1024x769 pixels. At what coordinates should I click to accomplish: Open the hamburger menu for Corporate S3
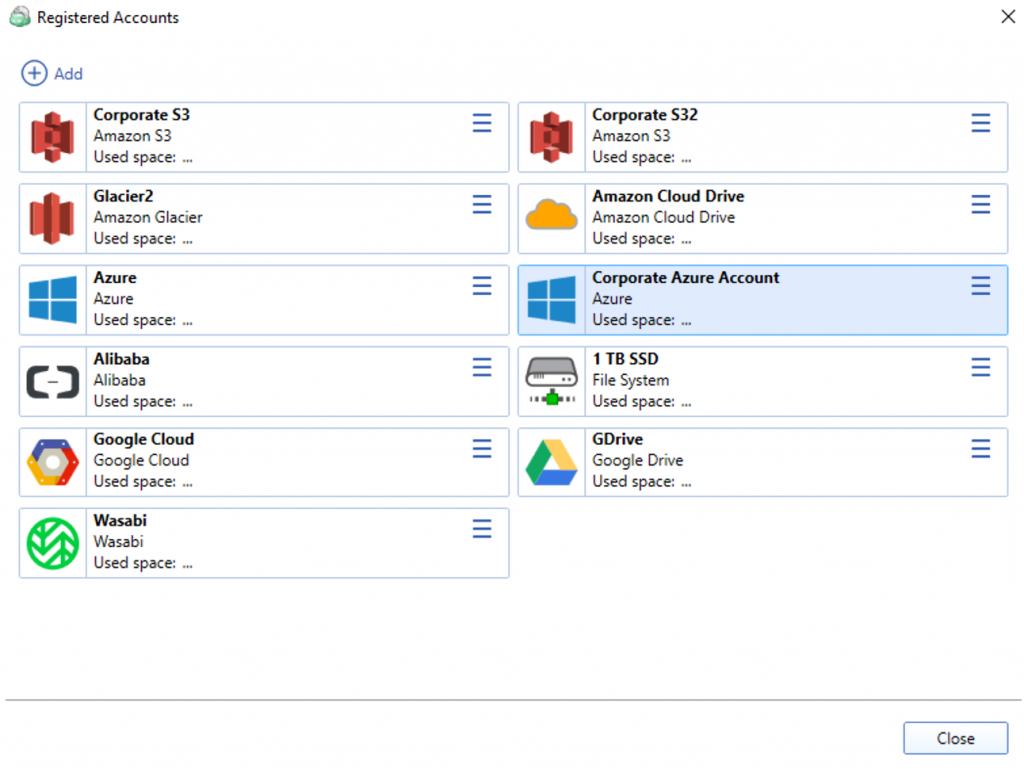click(x=482, y=122)
